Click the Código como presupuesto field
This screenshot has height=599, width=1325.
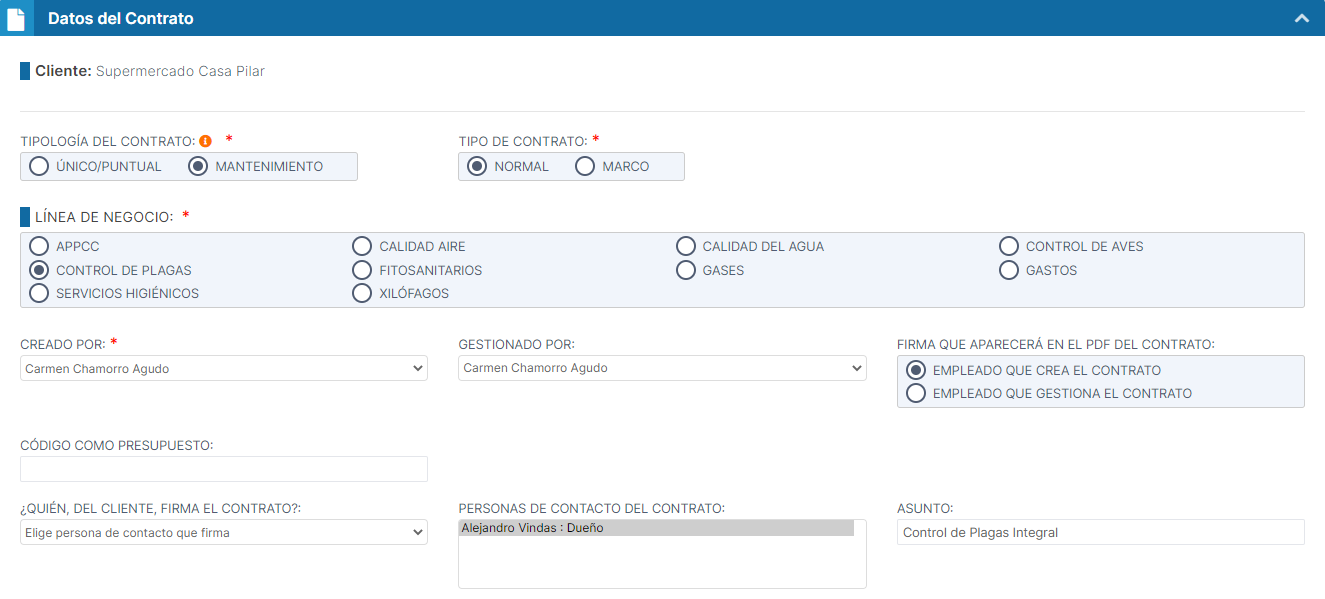pos(223,469)
